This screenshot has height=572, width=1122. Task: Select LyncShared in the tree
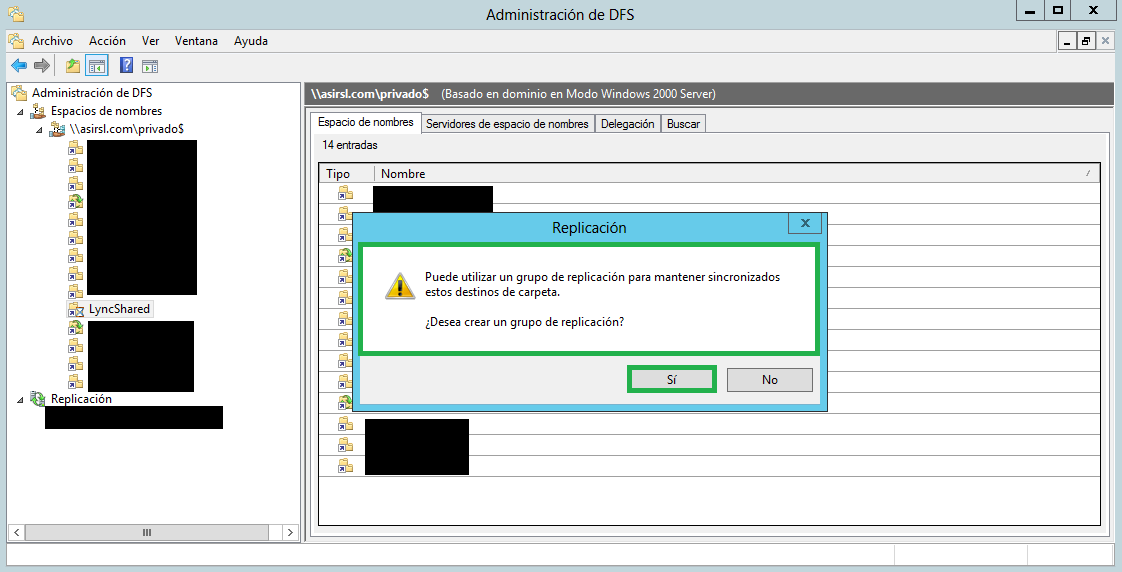(119, 309)
